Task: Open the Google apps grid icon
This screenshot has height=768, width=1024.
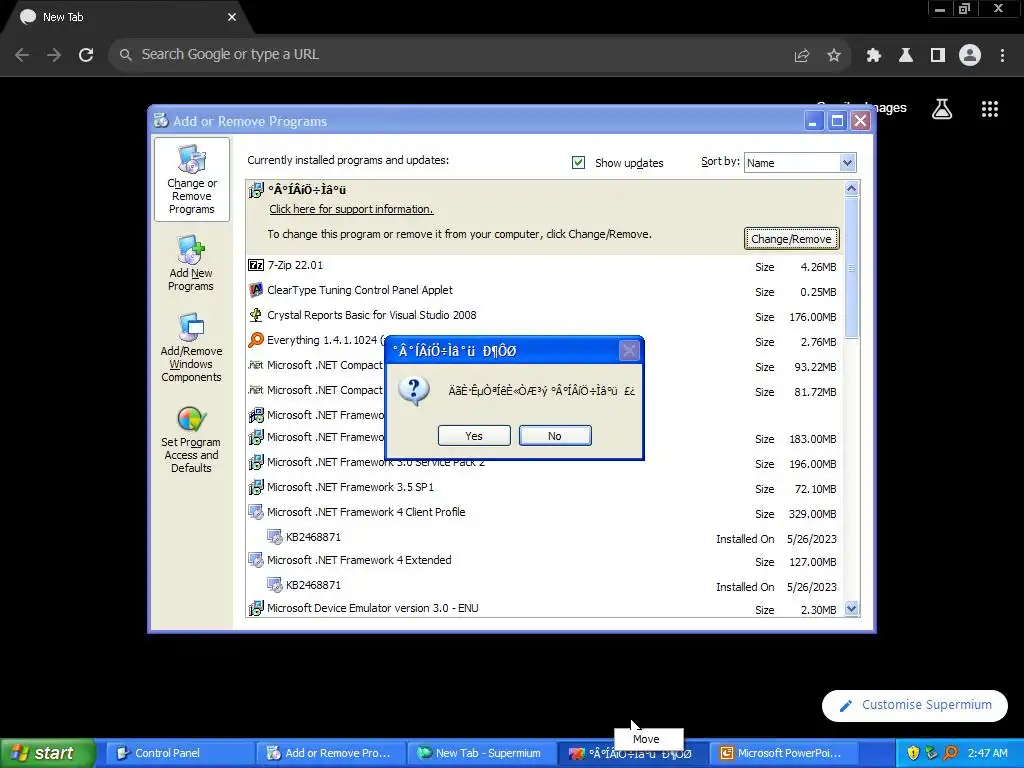Action: coord(990,109)
